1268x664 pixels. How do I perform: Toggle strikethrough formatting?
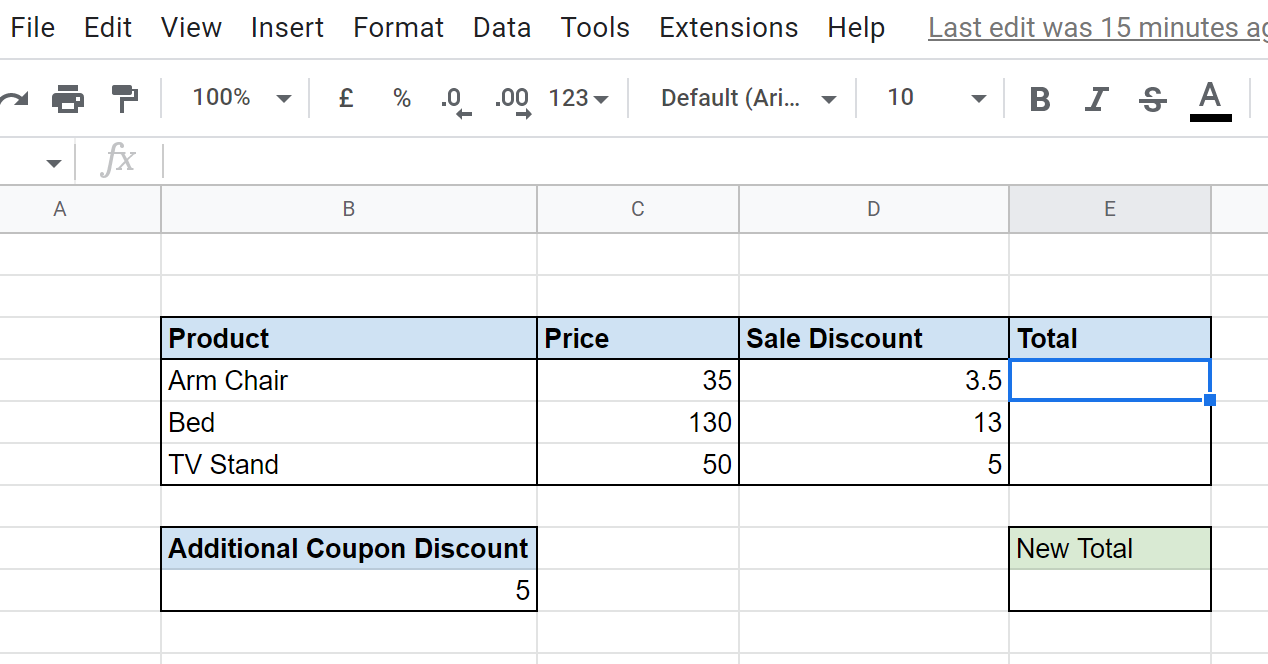pyautogui.click(x=1153, y=99)
